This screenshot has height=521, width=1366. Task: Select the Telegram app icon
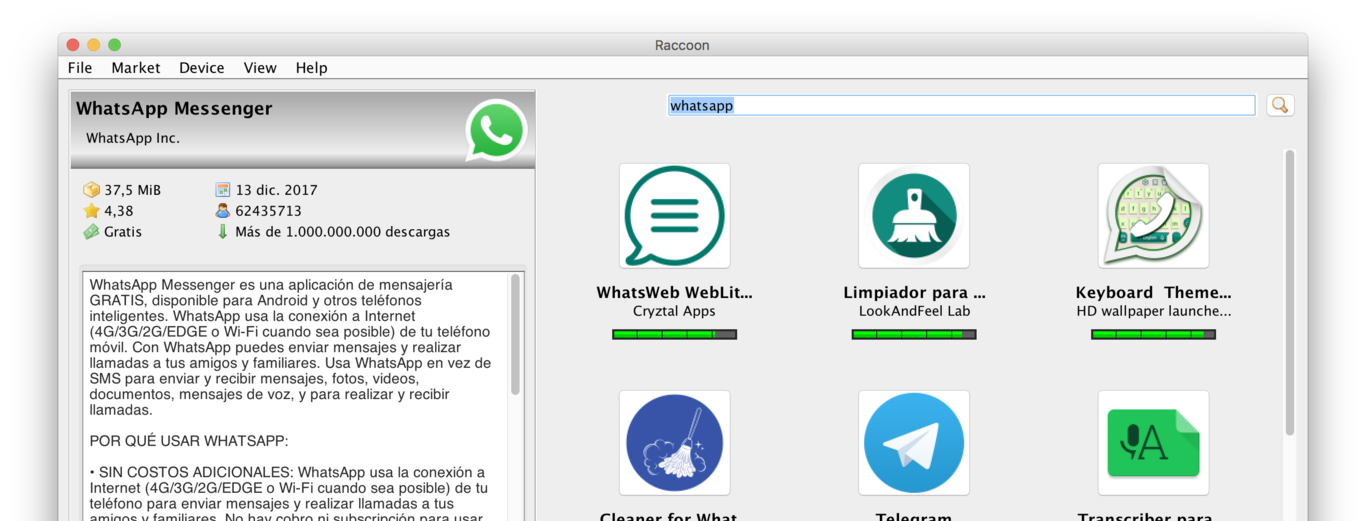tap(914, 443)
